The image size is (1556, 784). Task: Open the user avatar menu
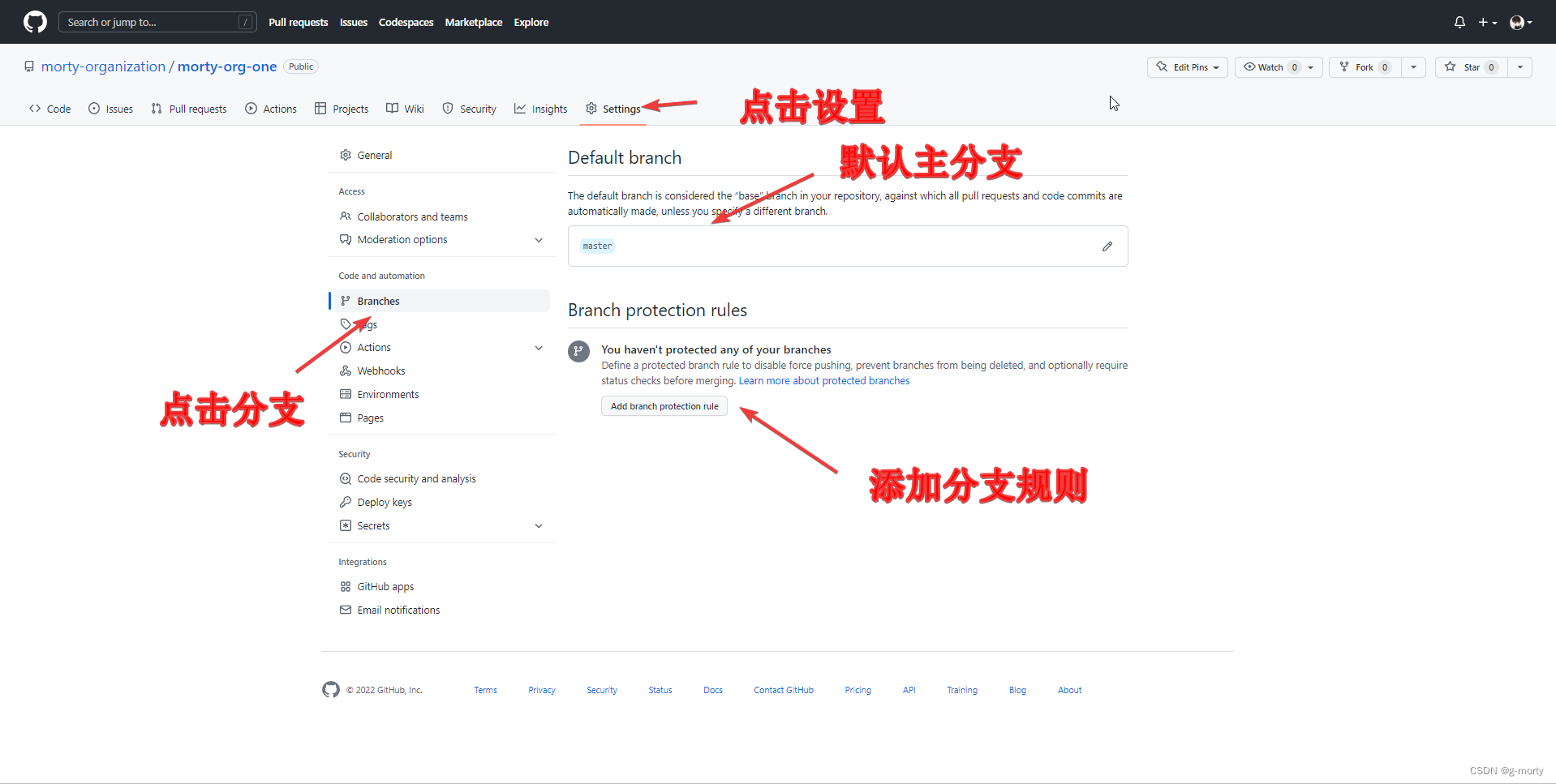coord(1520,22)
